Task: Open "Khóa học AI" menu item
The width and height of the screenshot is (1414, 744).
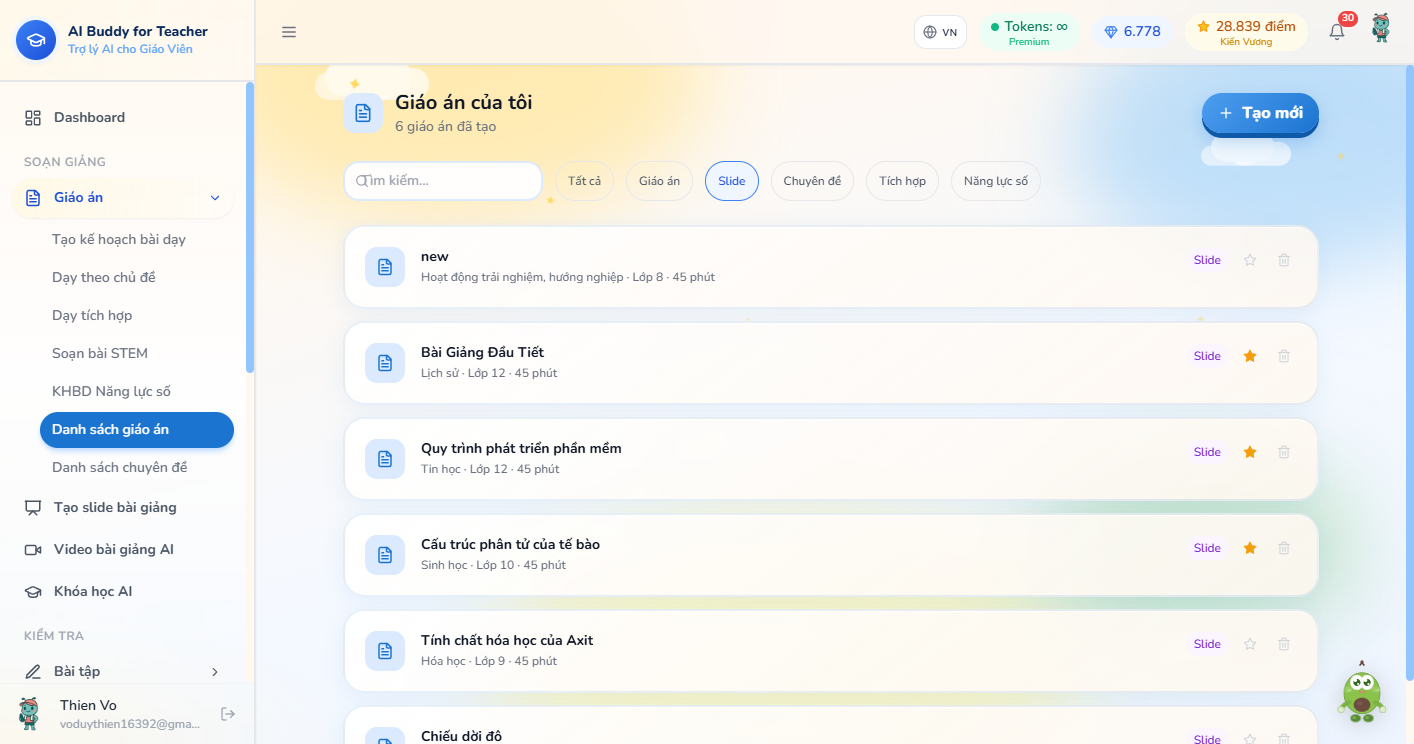Action: 123,592
